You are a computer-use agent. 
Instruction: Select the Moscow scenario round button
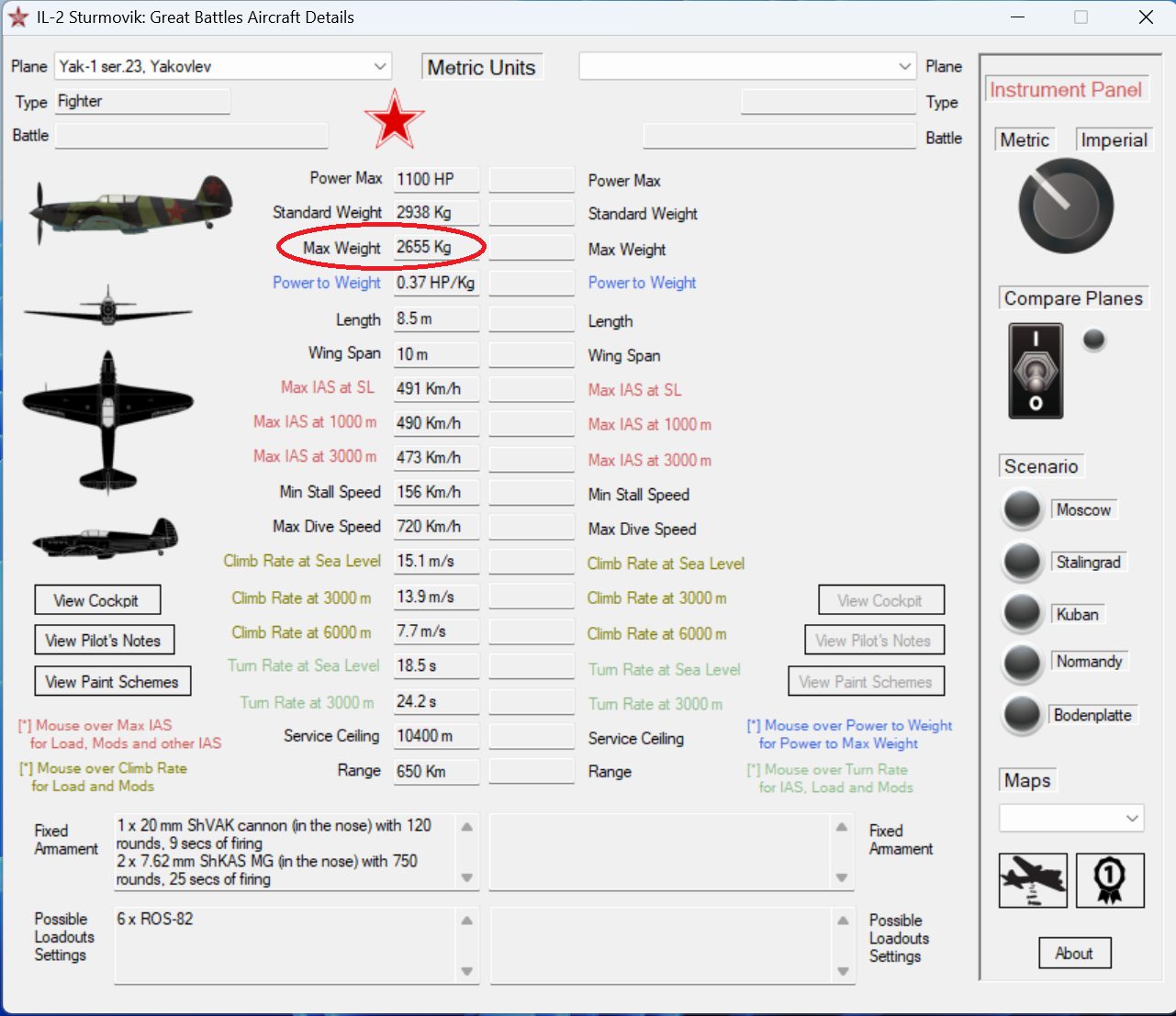[x=1022, y=510]
